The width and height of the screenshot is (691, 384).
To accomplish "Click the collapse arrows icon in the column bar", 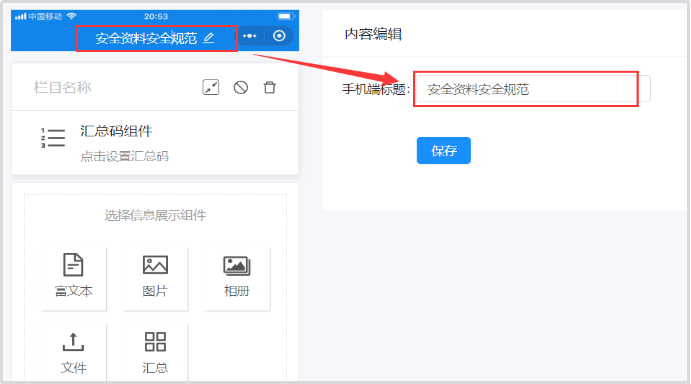I will click(x=211, y=87).
